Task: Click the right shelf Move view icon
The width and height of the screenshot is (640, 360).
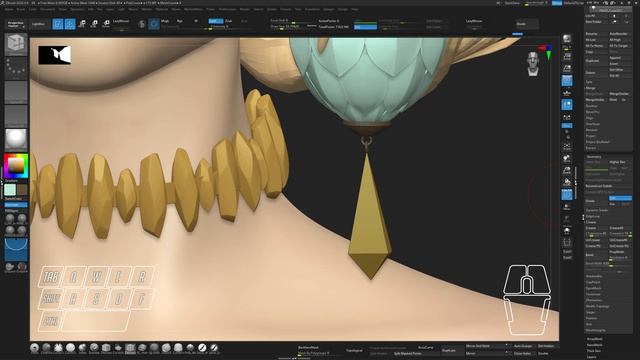Action: pyautogui.click(x=567, y=158)
